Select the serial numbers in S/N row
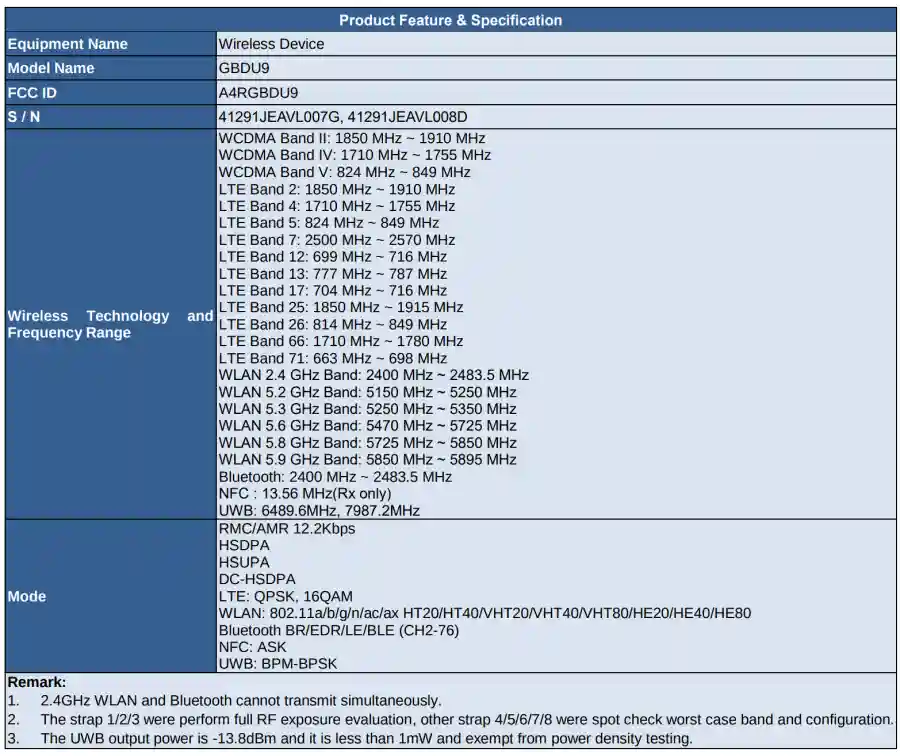Image resolution: width=900 pixels, height=756 pixels. pyautogui.click(x=343, y=116)
